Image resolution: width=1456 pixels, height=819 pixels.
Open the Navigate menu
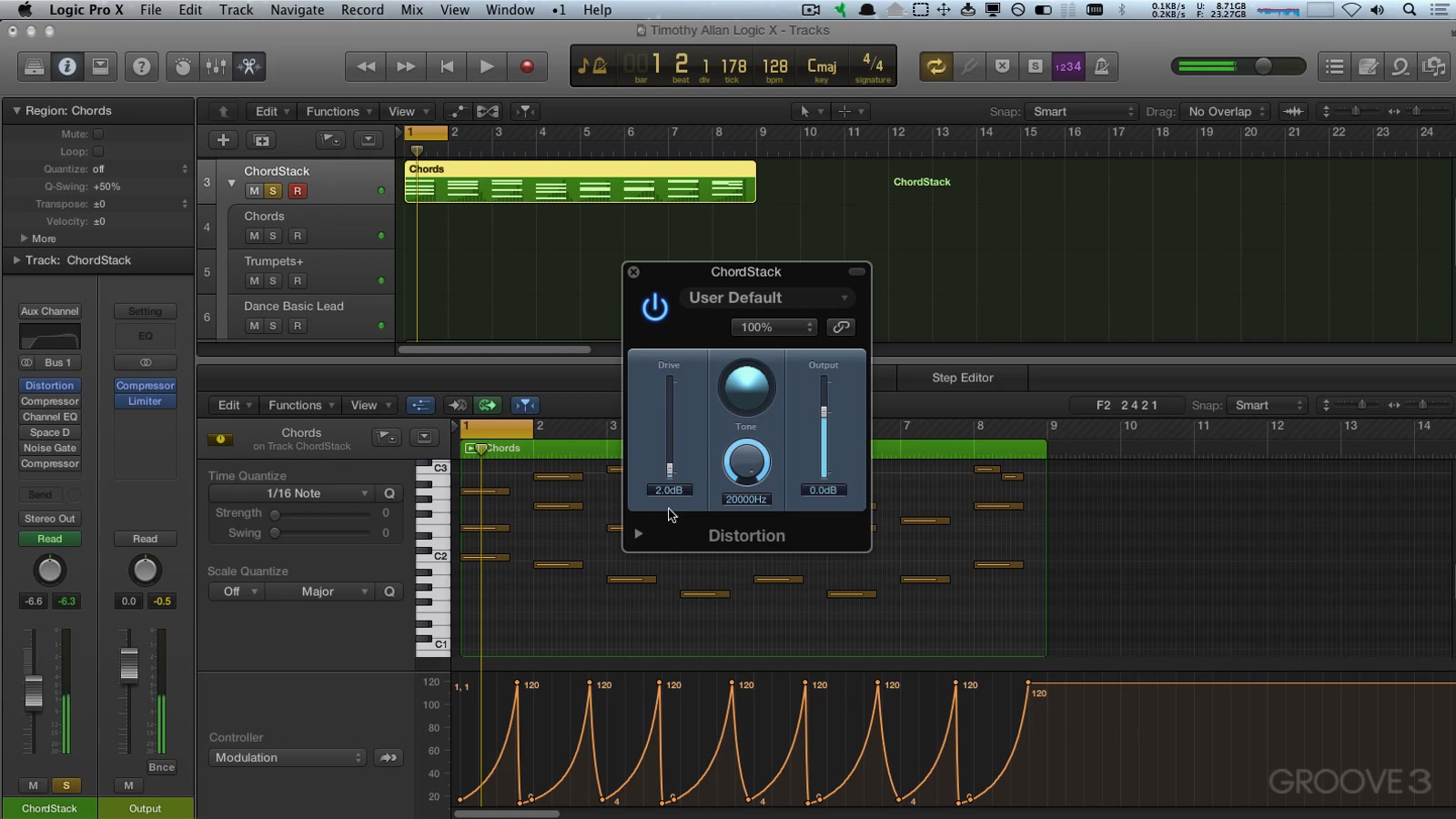tap(298, 10)
